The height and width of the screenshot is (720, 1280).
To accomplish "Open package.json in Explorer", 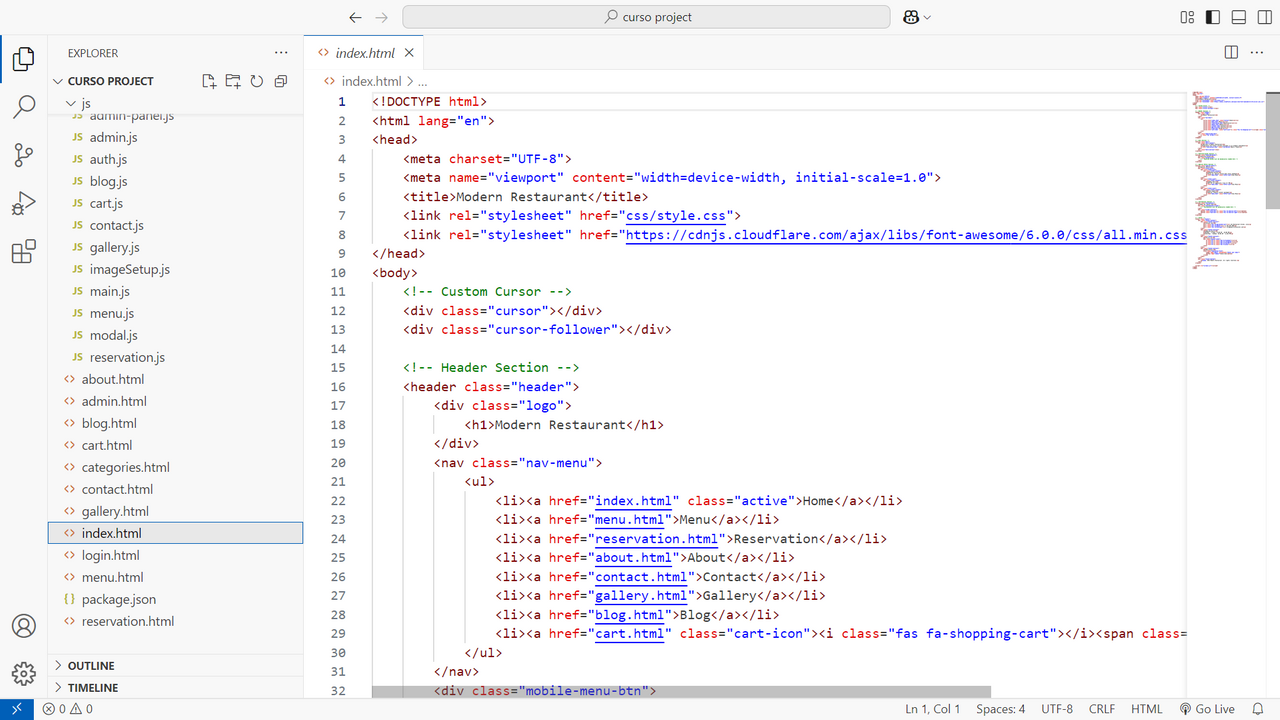I will [175, 599].
